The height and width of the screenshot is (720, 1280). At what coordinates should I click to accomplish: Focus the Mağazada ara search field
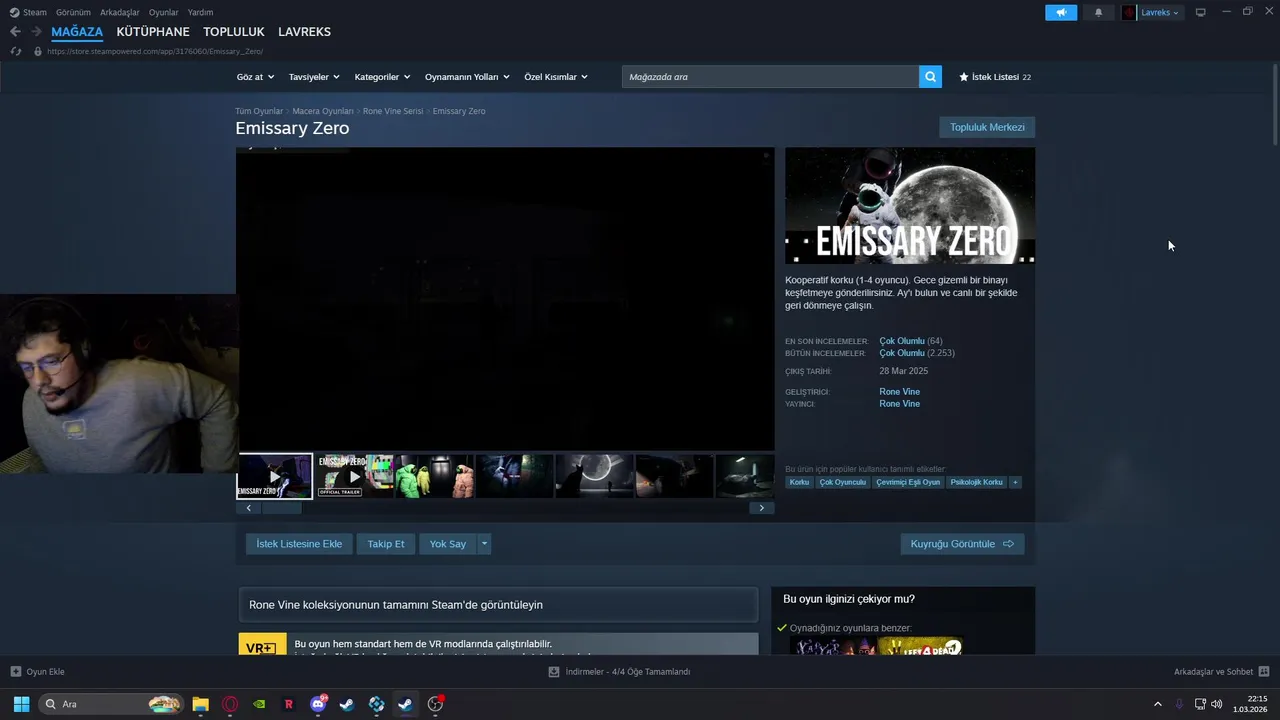point(770,77)
